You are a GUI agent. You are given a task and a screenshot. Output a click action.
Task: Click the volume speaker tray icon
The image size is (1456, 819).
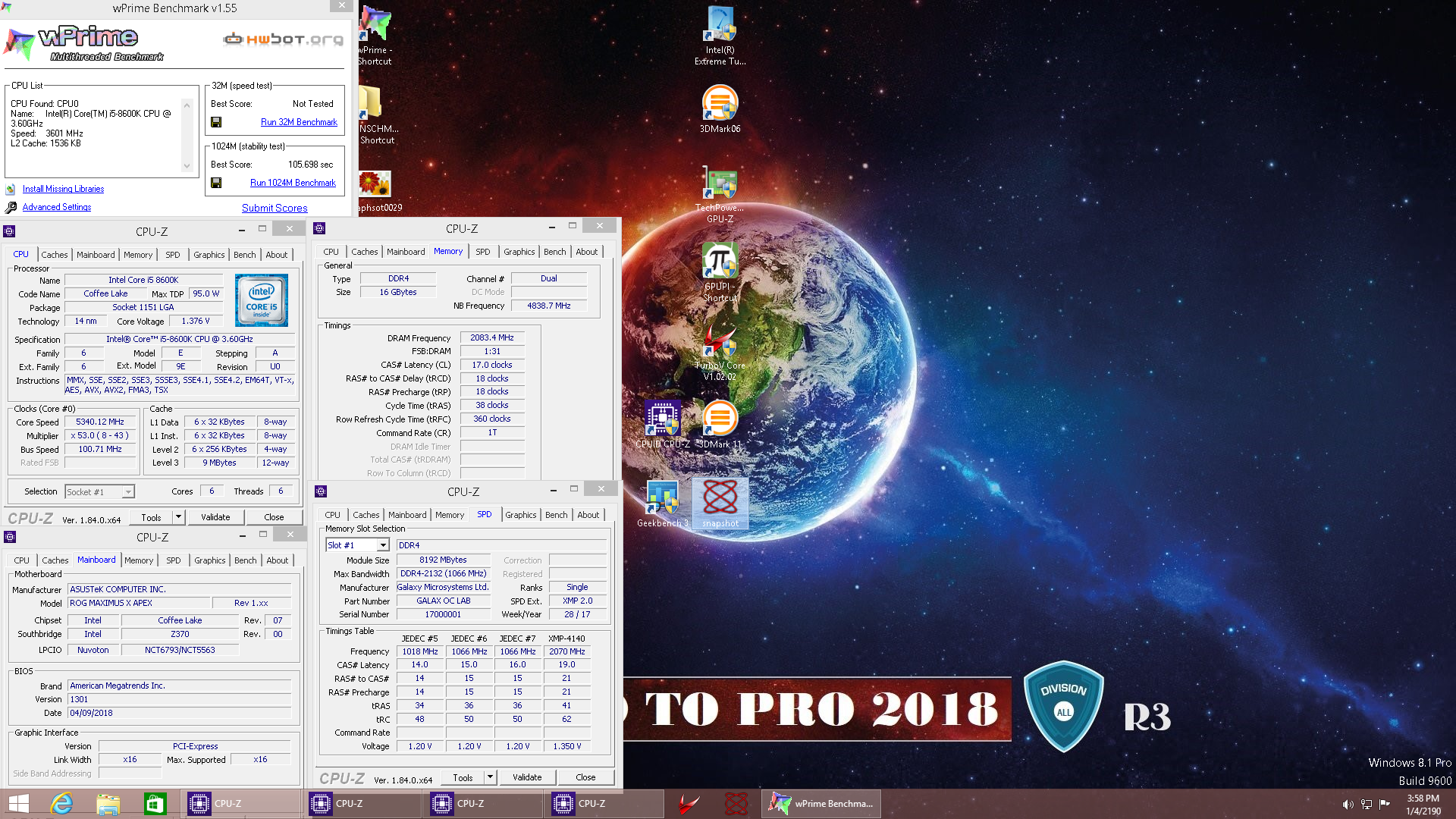click(1348, 805)
